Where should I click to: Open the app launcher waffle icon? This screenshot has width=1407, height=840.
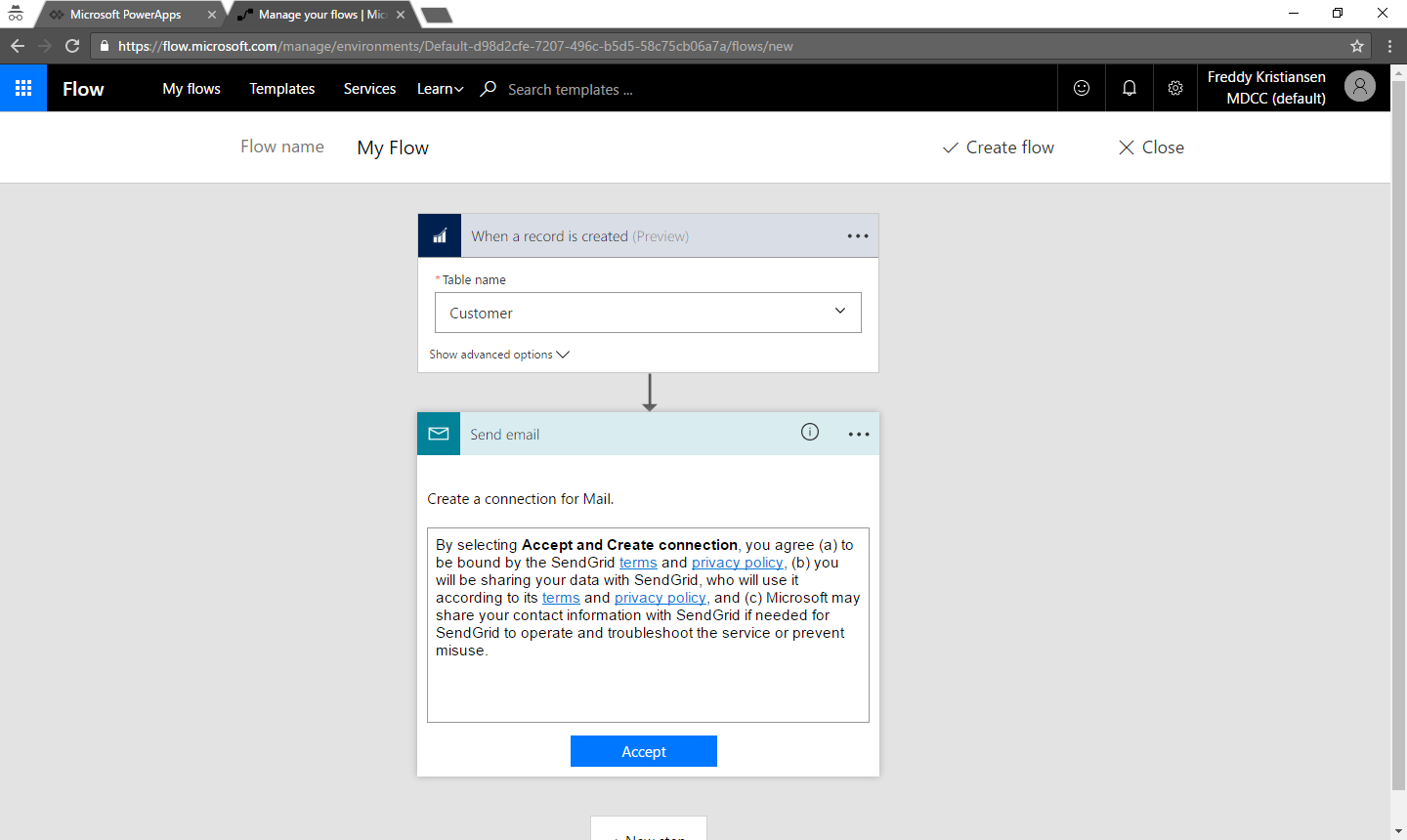23,88
